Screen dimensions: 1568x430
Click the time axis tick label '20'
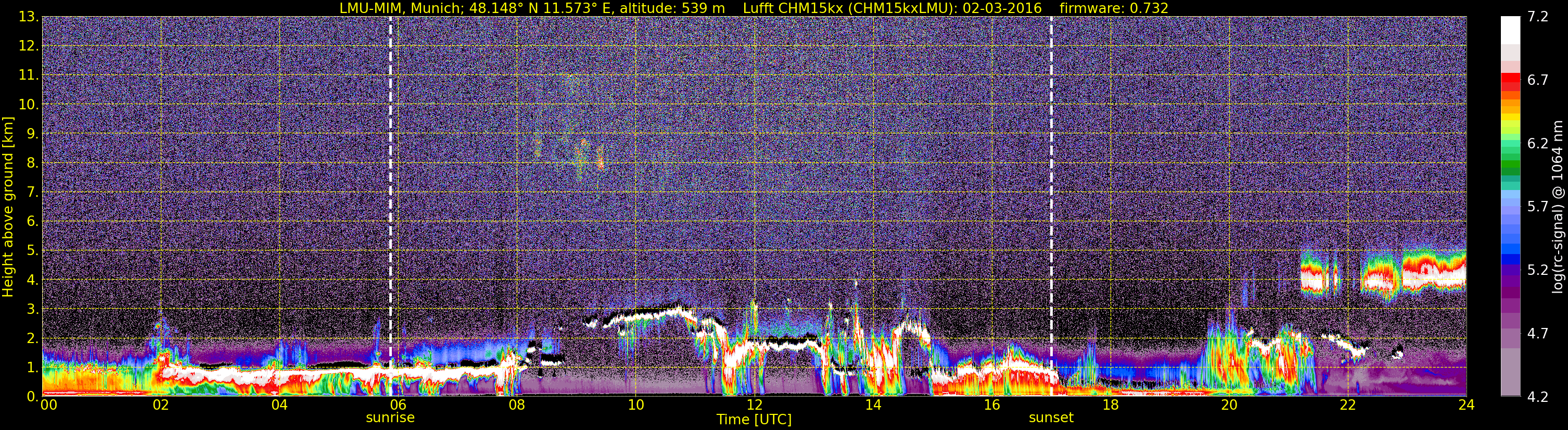click(x=1229, y=405)
